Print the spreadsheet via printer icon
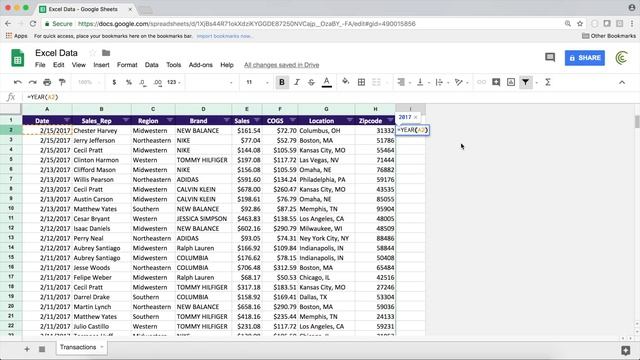Image resolution: width=640 pixels, height=360 pixels. tap(47, 82)
